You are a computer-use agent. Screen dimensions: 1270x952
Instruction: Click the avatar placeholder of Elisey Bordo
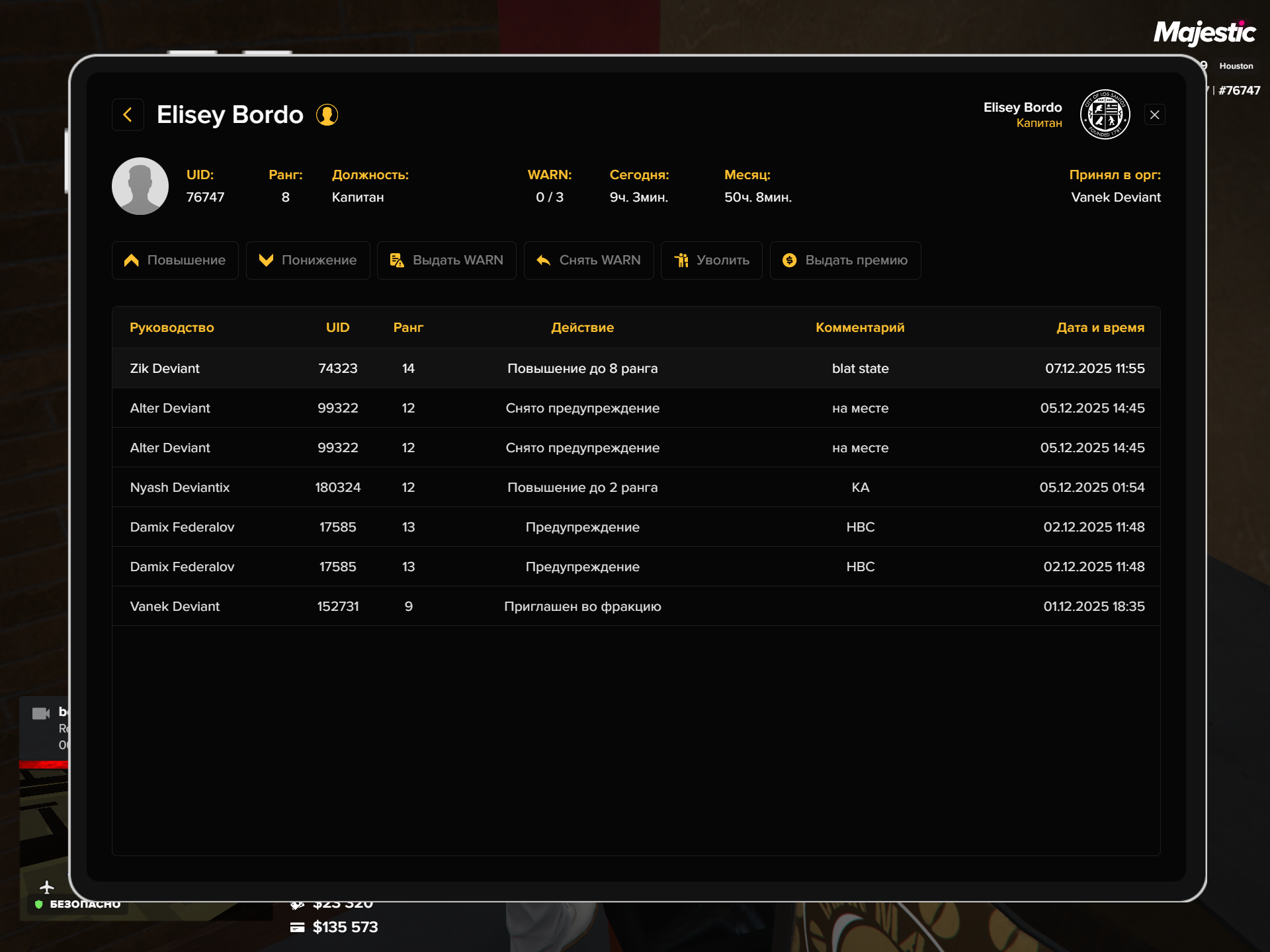click(140, 186)
